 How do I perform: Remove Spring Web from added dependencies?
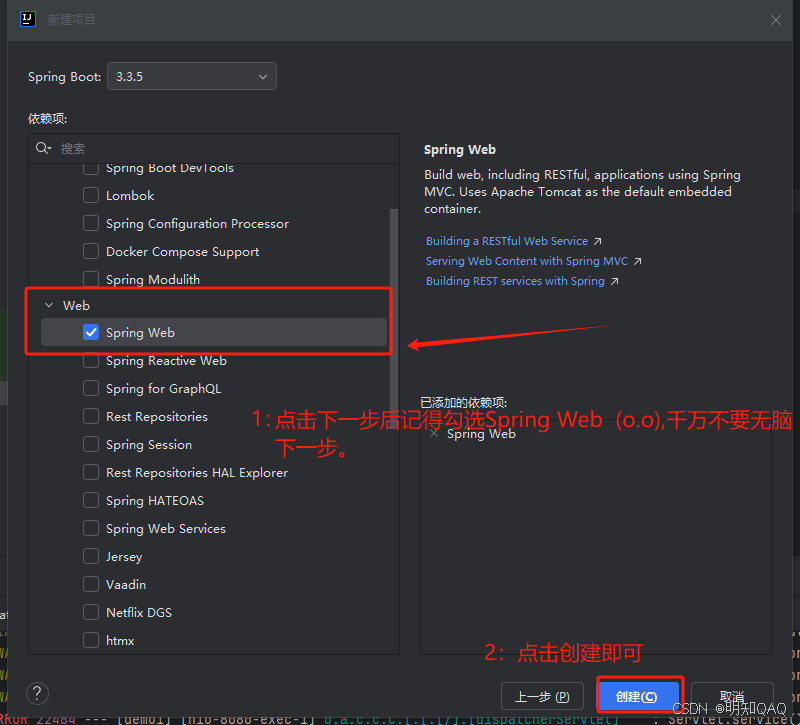click(434, 434)
